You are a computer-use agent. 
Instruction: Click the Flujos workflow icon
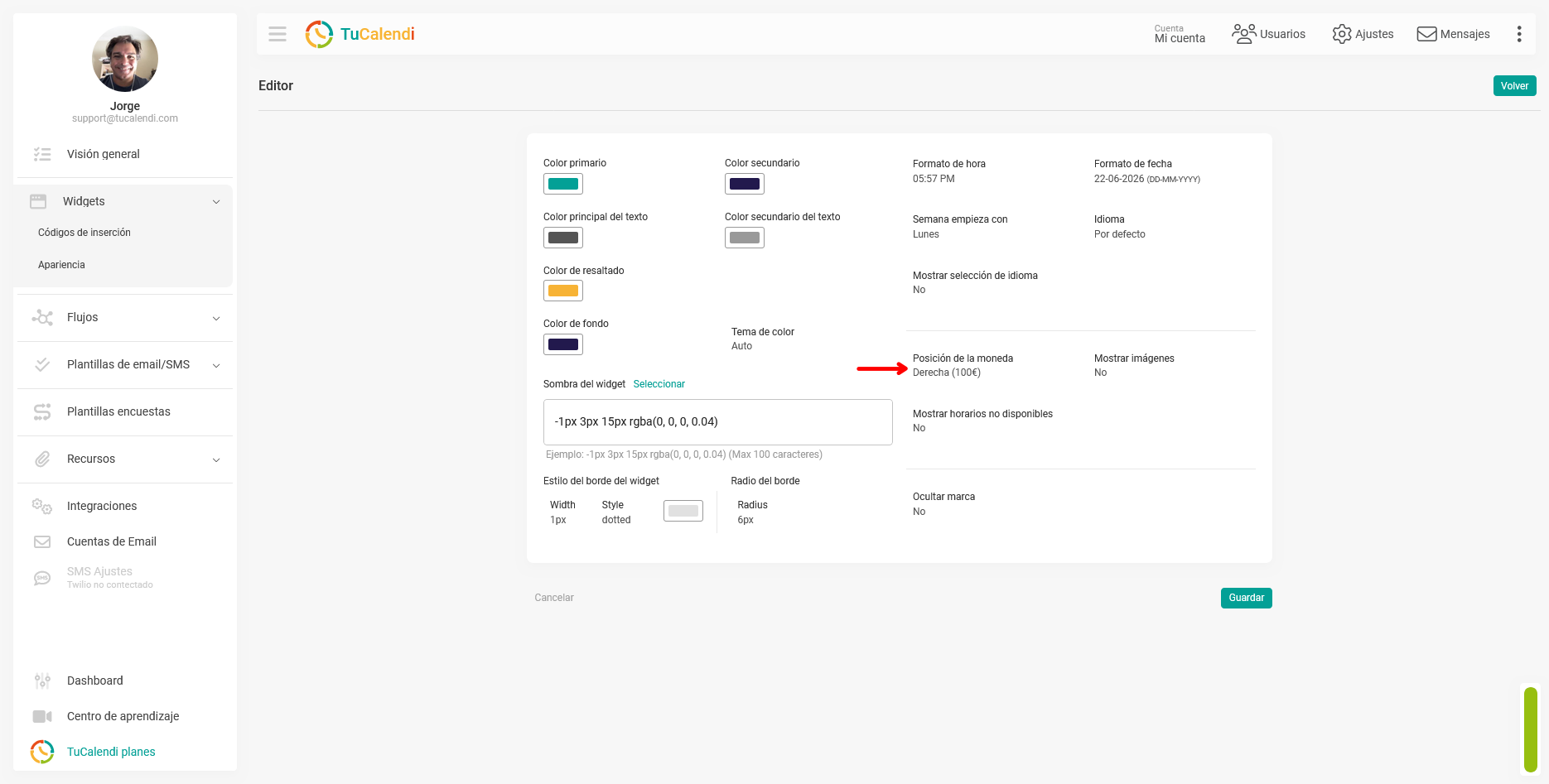42,318
